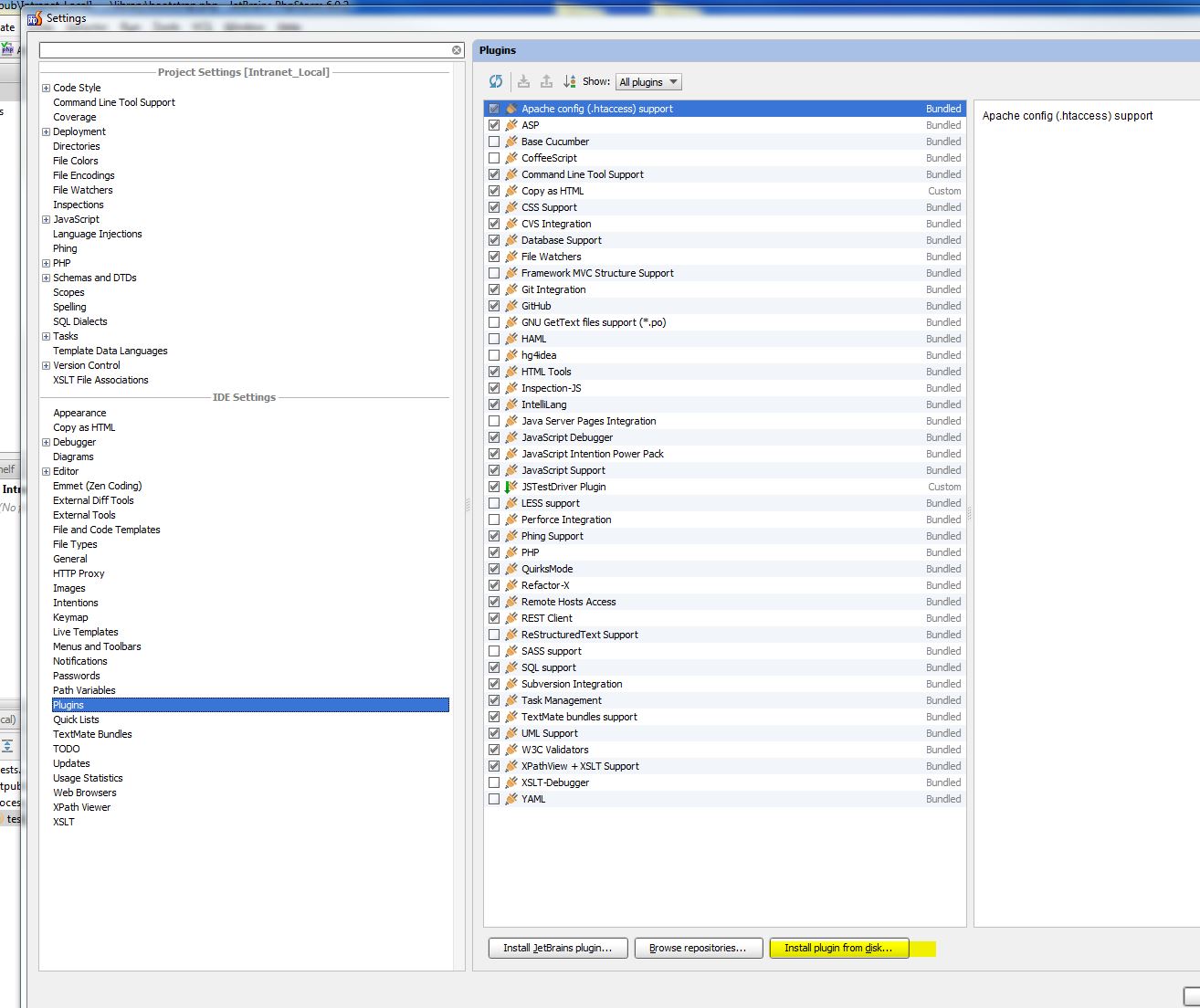1200x1008 pixels.
Task: Click the plug icon beside REST Client
Action: pos(511,618)
